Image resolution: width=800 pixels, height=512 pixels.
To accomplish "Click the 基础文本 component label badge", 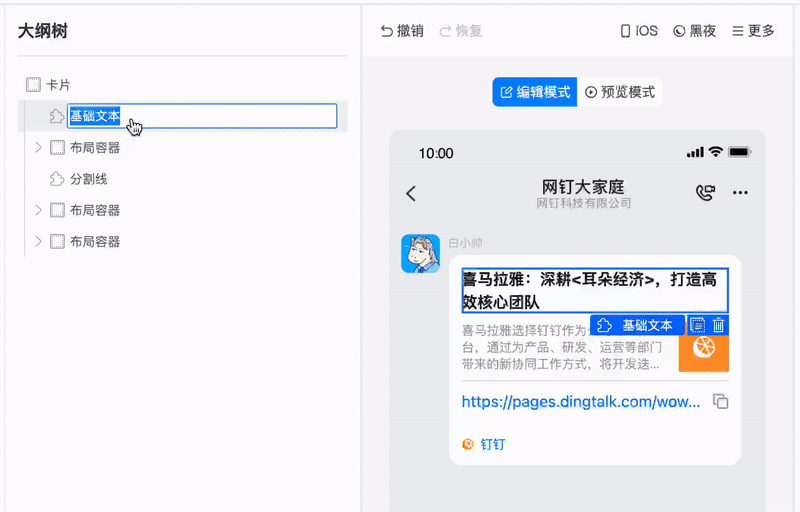I will pyautogui.click(x=637, y=325).
